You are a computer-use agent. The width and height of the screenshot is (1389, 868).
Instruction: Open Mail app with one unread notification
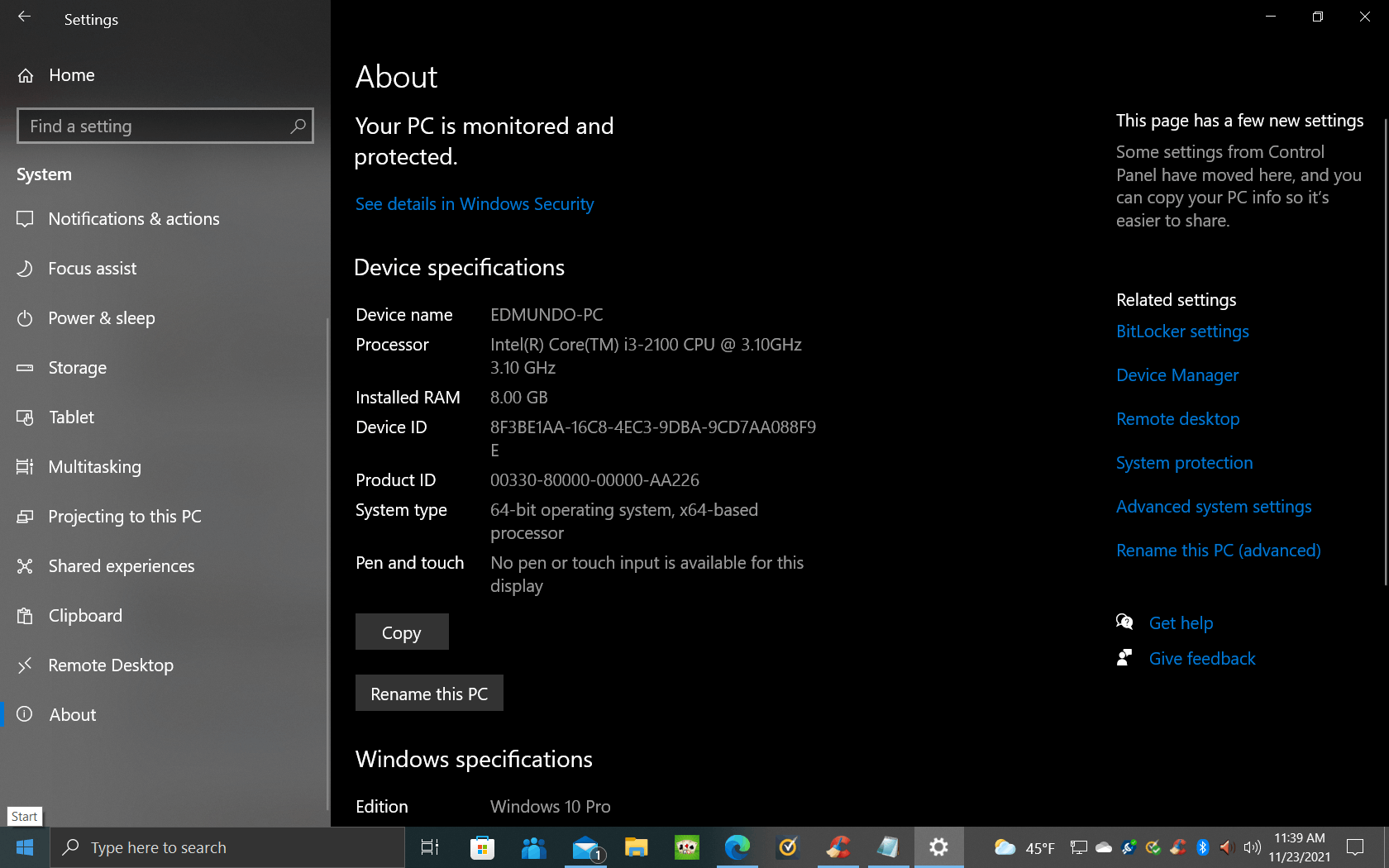(588, 847)
